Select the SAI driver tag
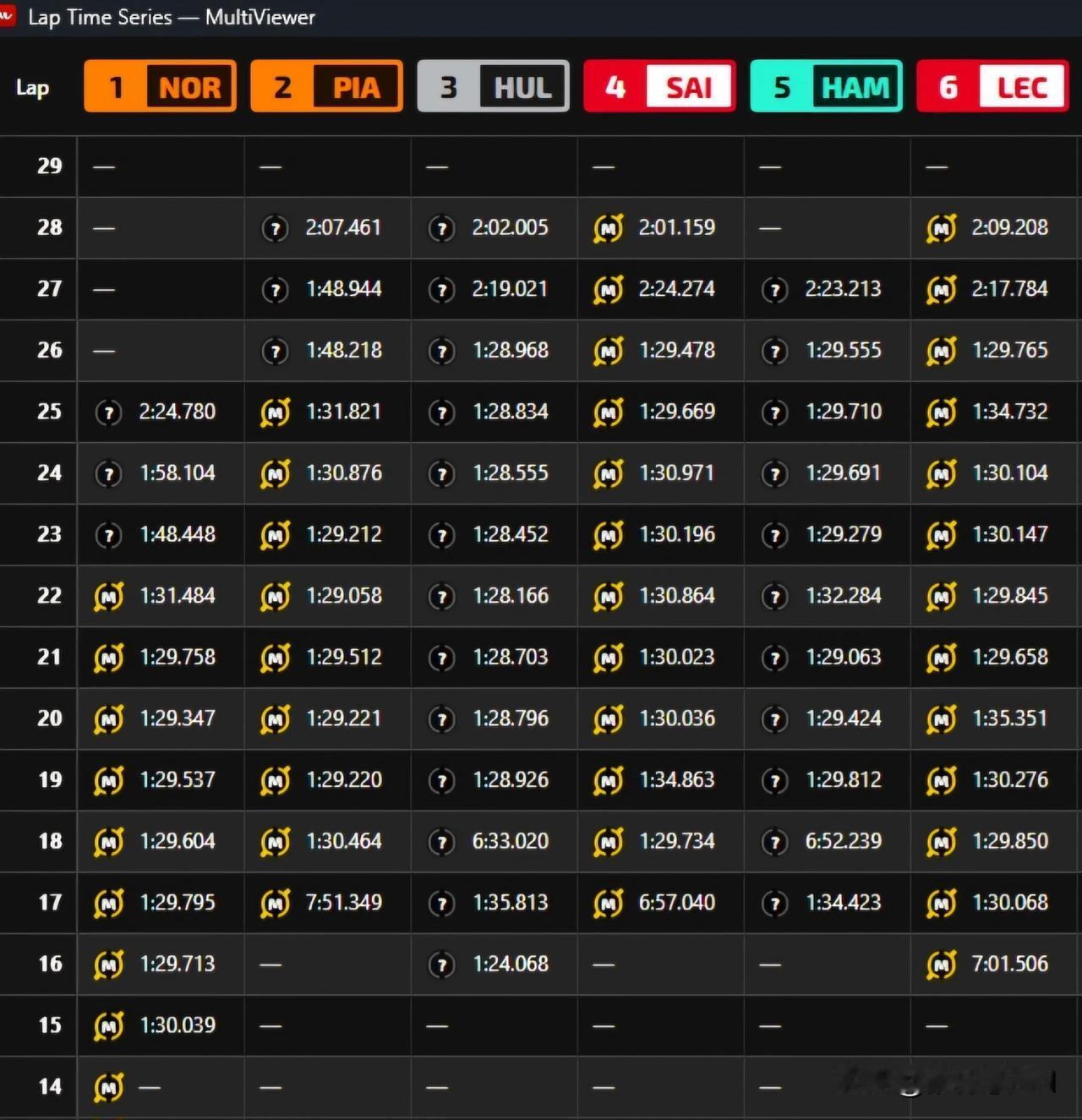This screenshot has height=1120, width=1082. 659,86
